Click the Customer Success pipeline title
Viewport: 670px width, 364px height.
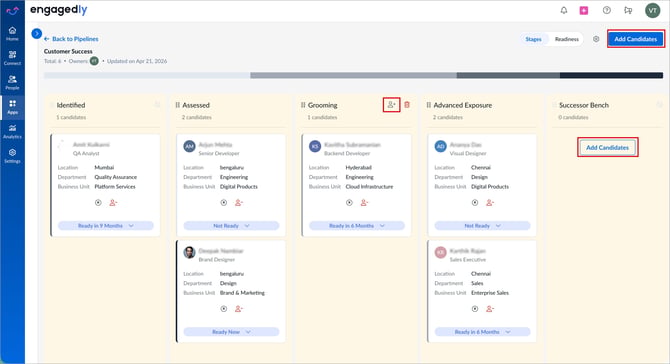(68, 51)
